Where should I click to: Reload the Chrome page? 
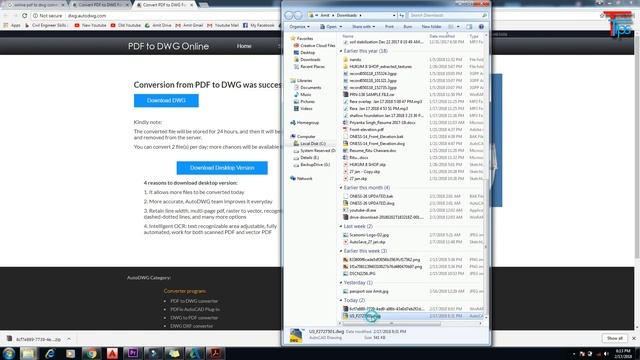(x=24, y=16)
